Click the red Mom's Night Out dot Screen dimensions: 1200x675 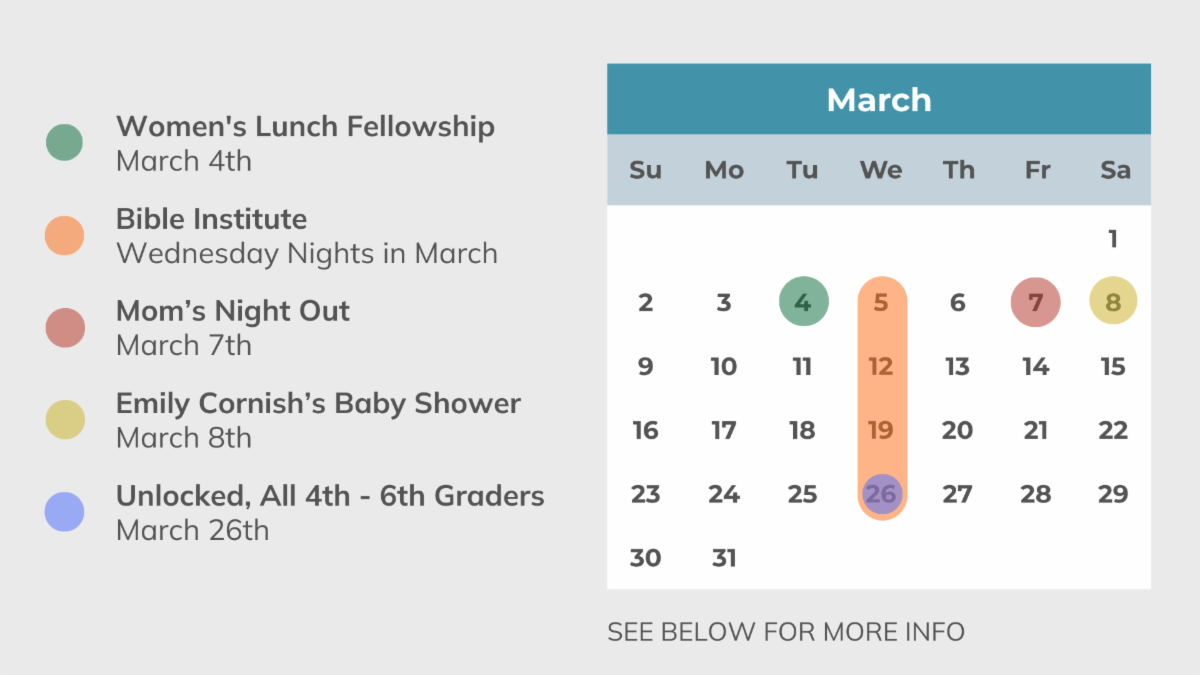pyautogui.click(x=64, y=327)
